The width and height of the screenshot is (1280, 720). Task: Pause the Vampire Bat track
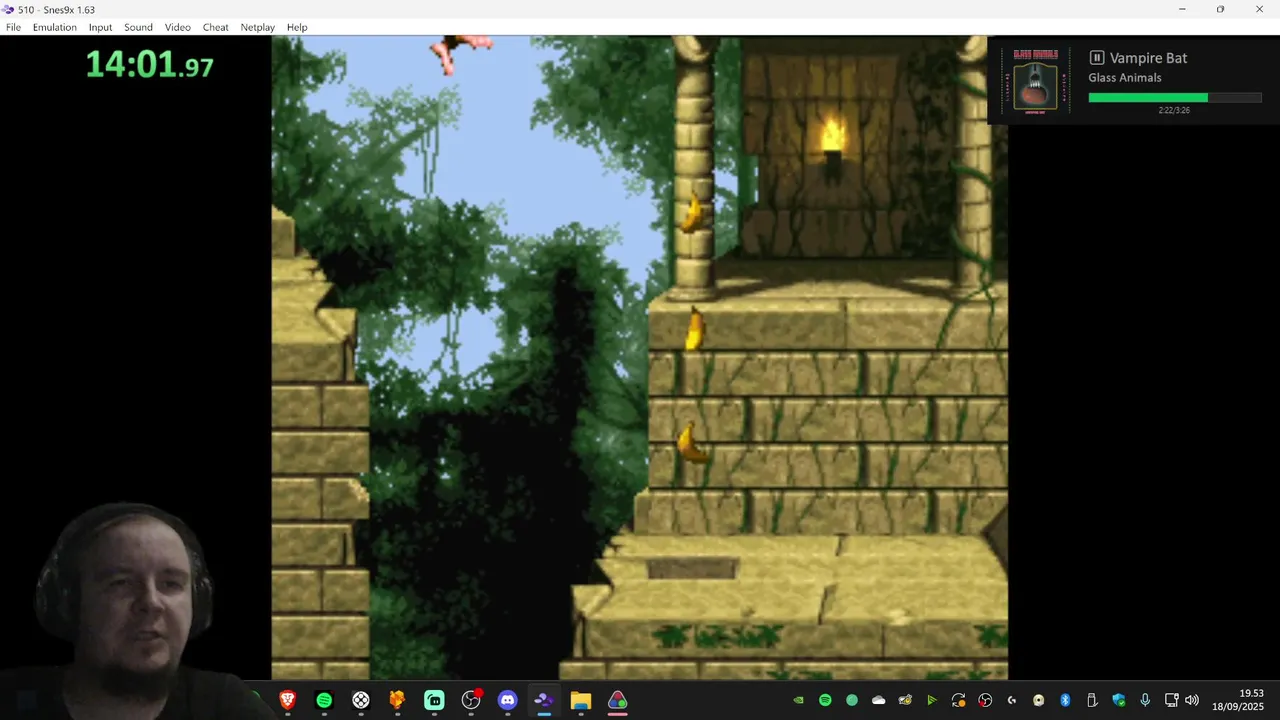[x=1097, y=58]
